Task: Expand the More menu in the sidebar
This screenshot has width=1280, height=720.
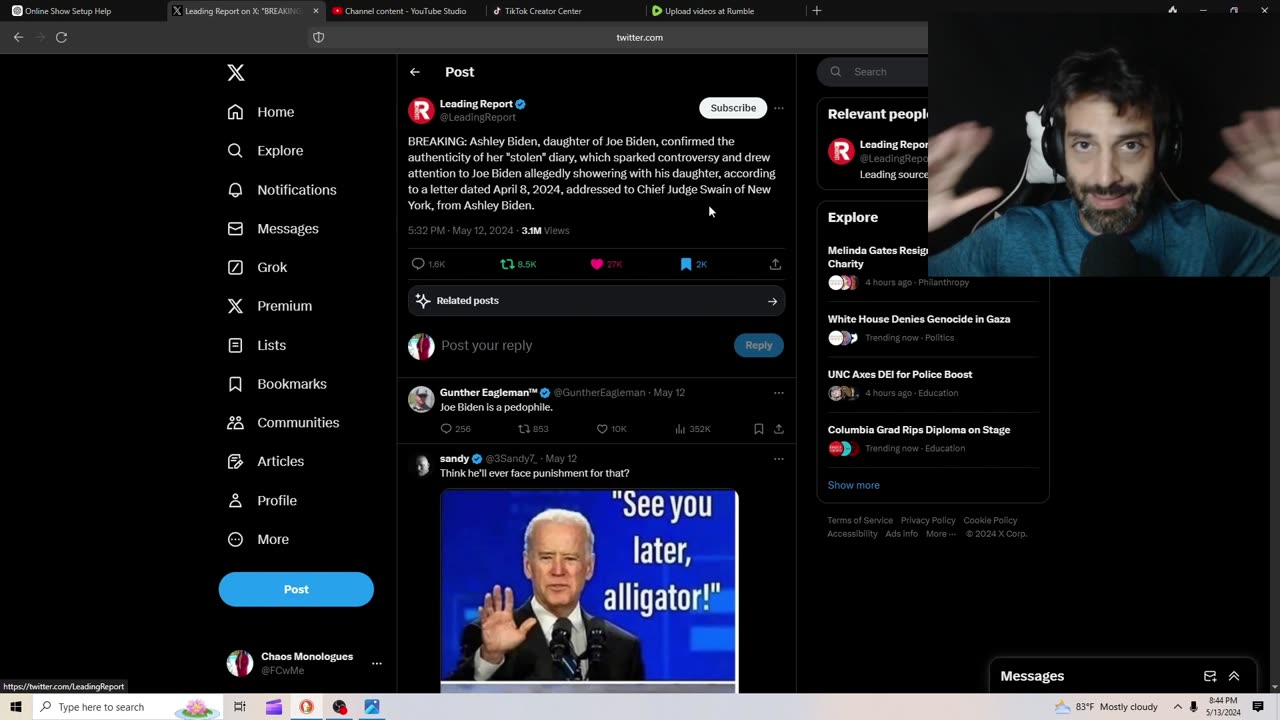Action: [258, 539]
